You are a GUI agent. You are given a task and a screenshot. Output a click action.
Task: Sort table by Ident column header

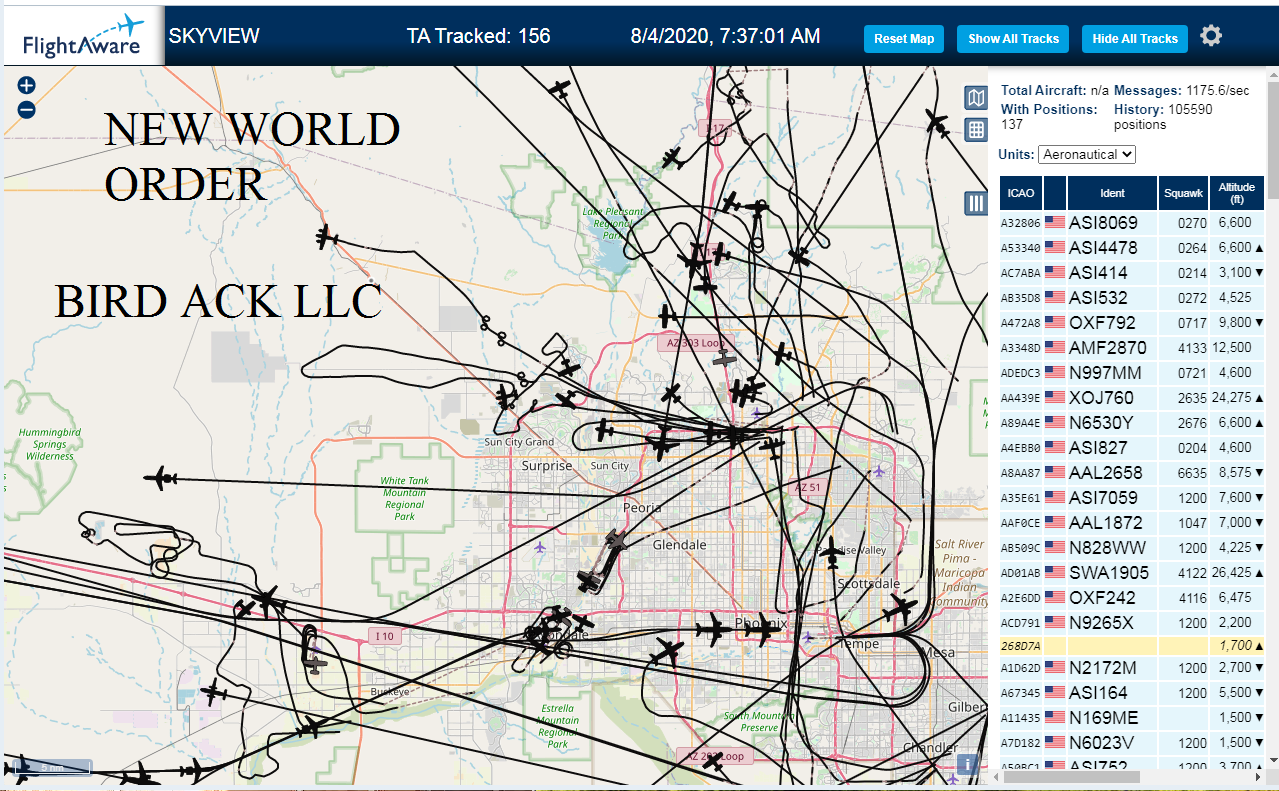coord(1112,193)
